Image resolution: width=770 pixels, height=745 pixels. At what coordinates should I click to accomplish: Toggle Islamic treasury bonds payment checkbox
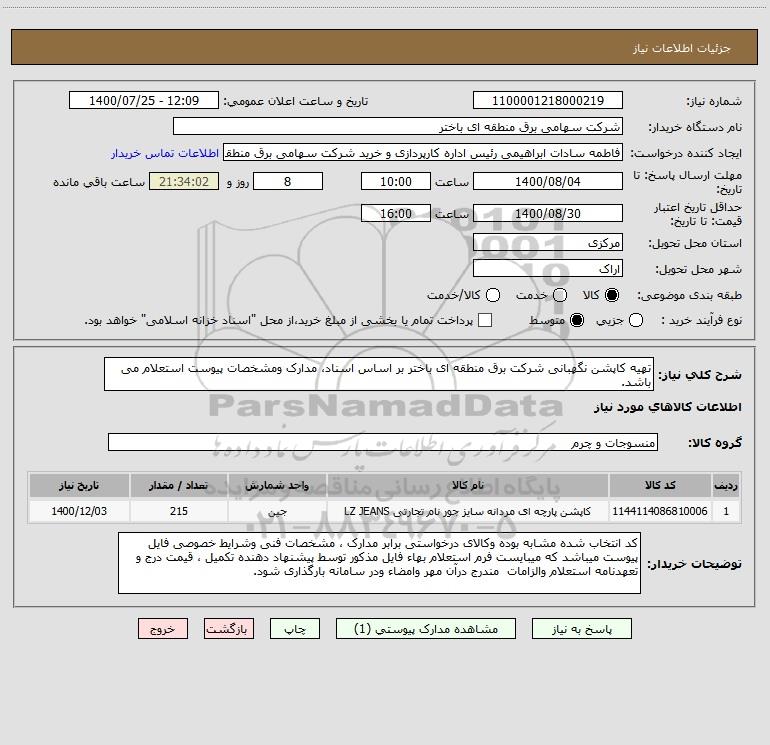(x=485, y=320)
